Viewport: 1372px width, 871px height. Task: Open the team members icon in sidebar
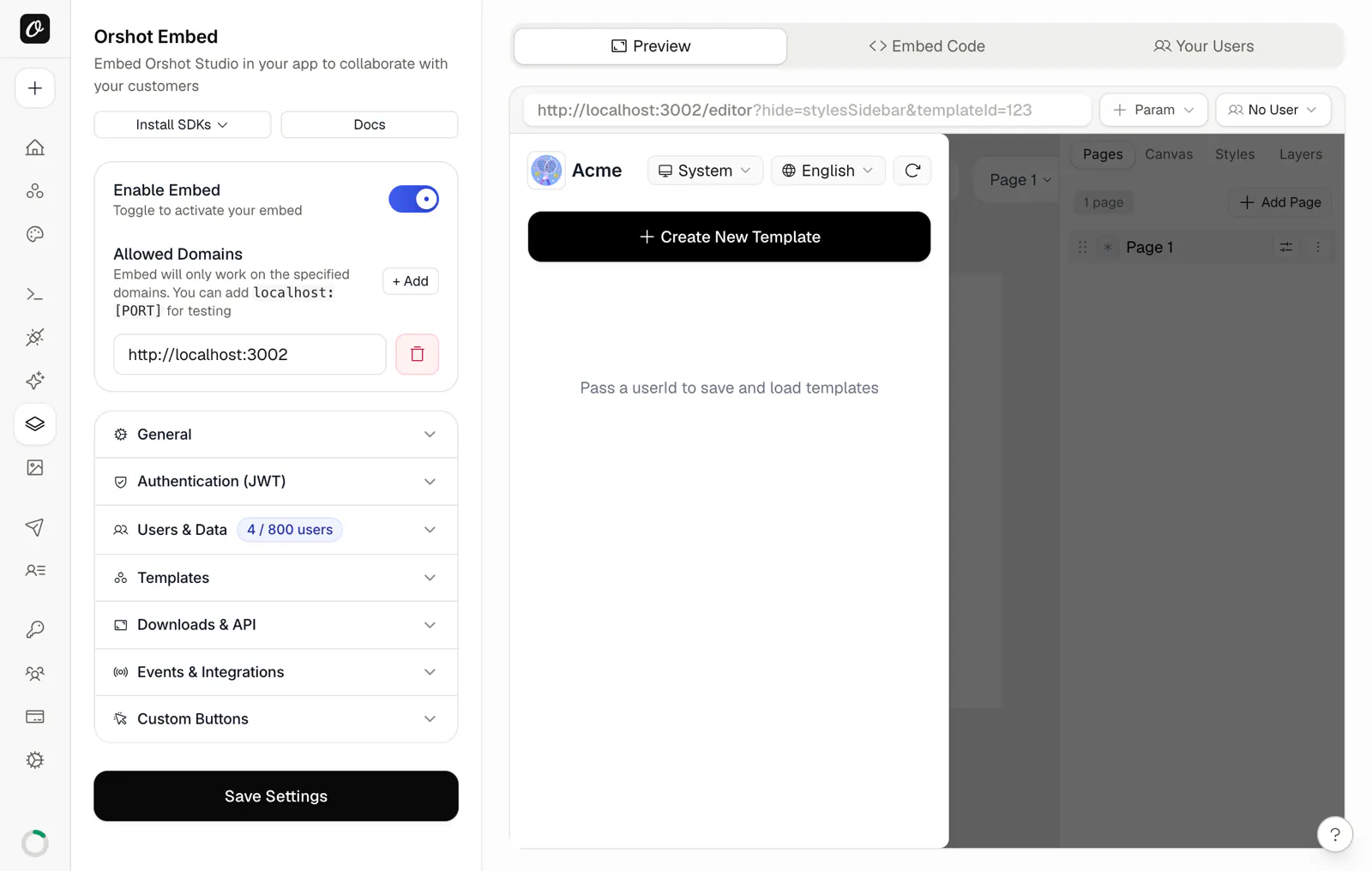(x=35, y=674)
